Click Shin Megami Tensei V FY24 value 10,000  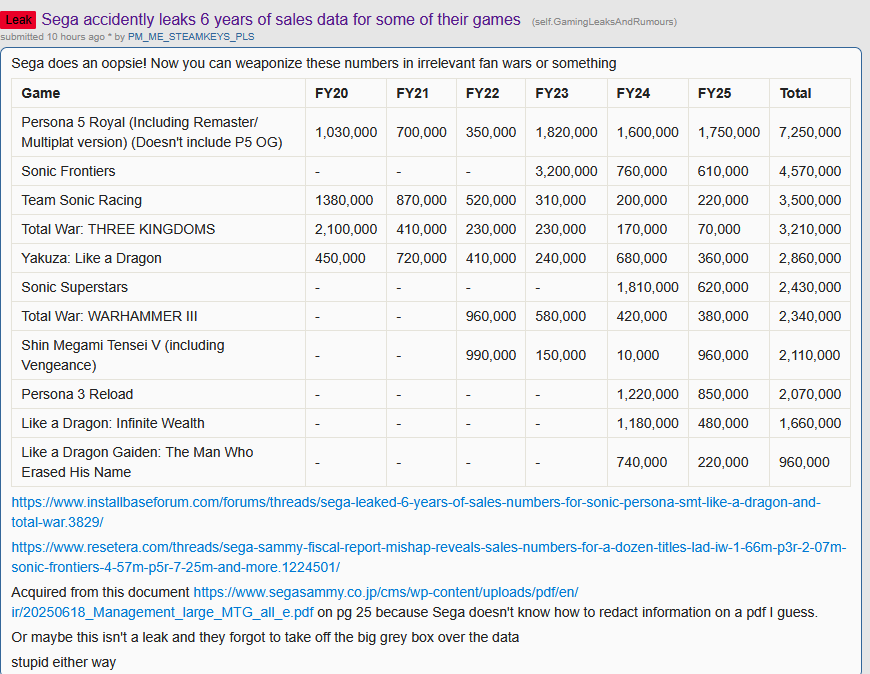[x=638, y=355]
